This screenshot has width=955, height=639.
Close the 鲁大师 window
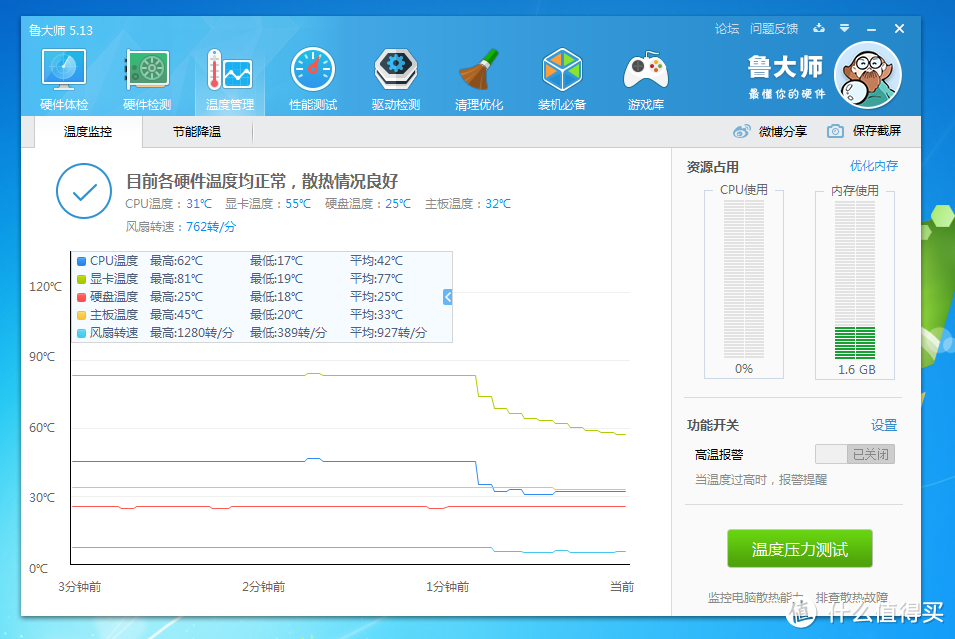[899, 29]
